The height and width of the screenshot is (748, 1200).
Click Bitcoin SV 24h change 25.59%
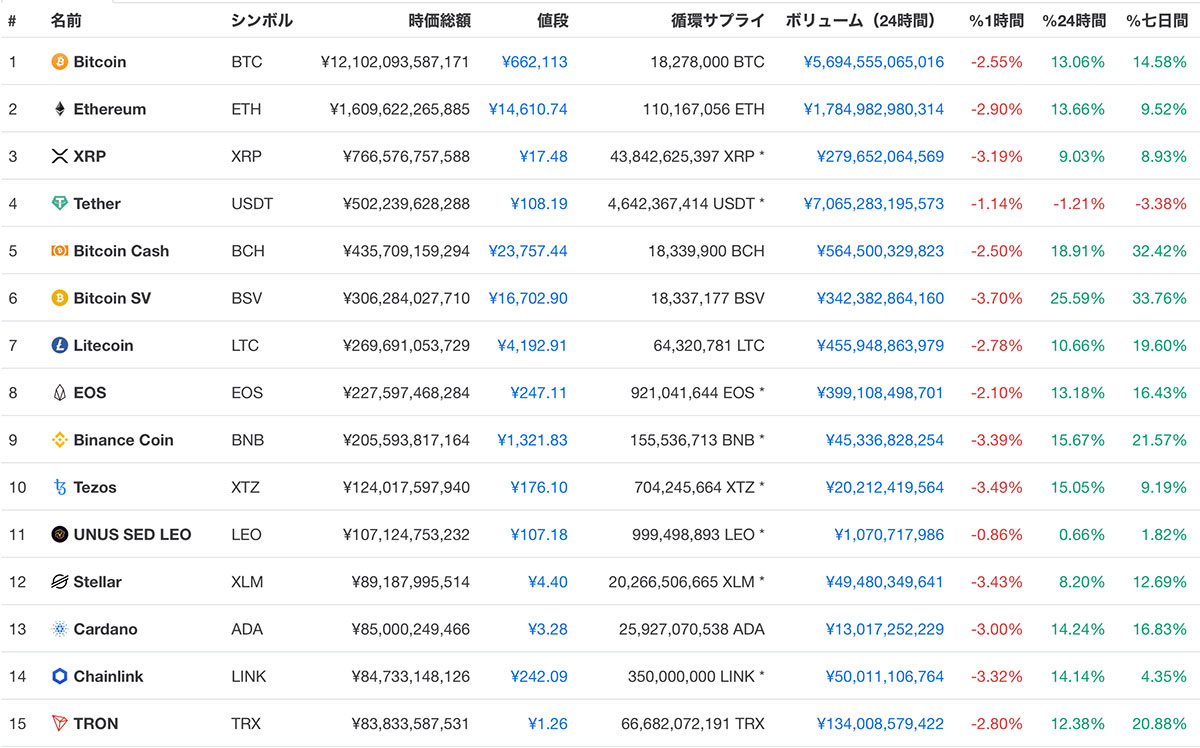[1078, 298]
